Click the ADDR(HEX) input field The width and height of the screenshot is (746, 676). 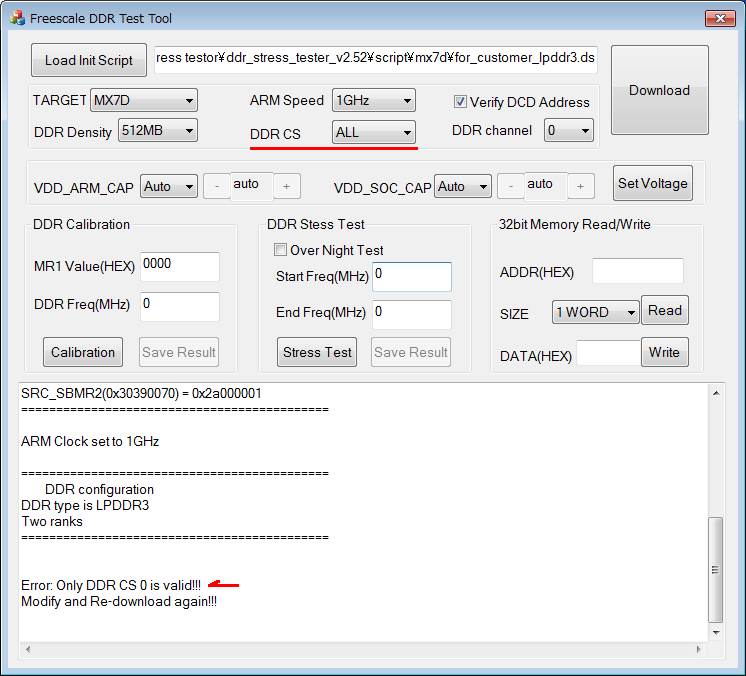tap(638, 271)
